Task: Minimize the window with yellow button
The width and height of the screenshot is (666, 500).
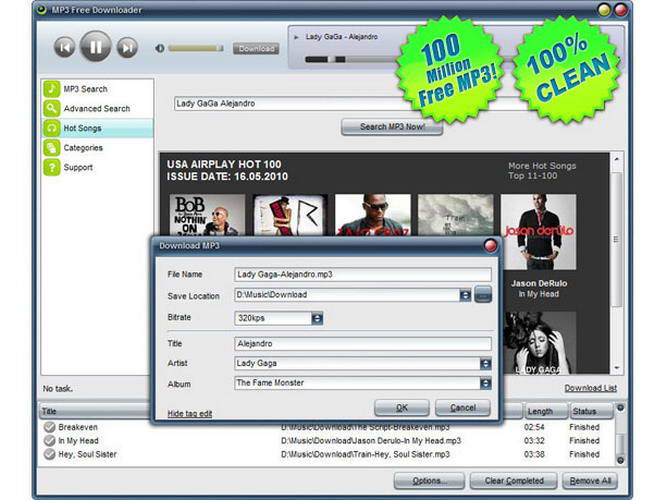Action: (x=604, y=10)
